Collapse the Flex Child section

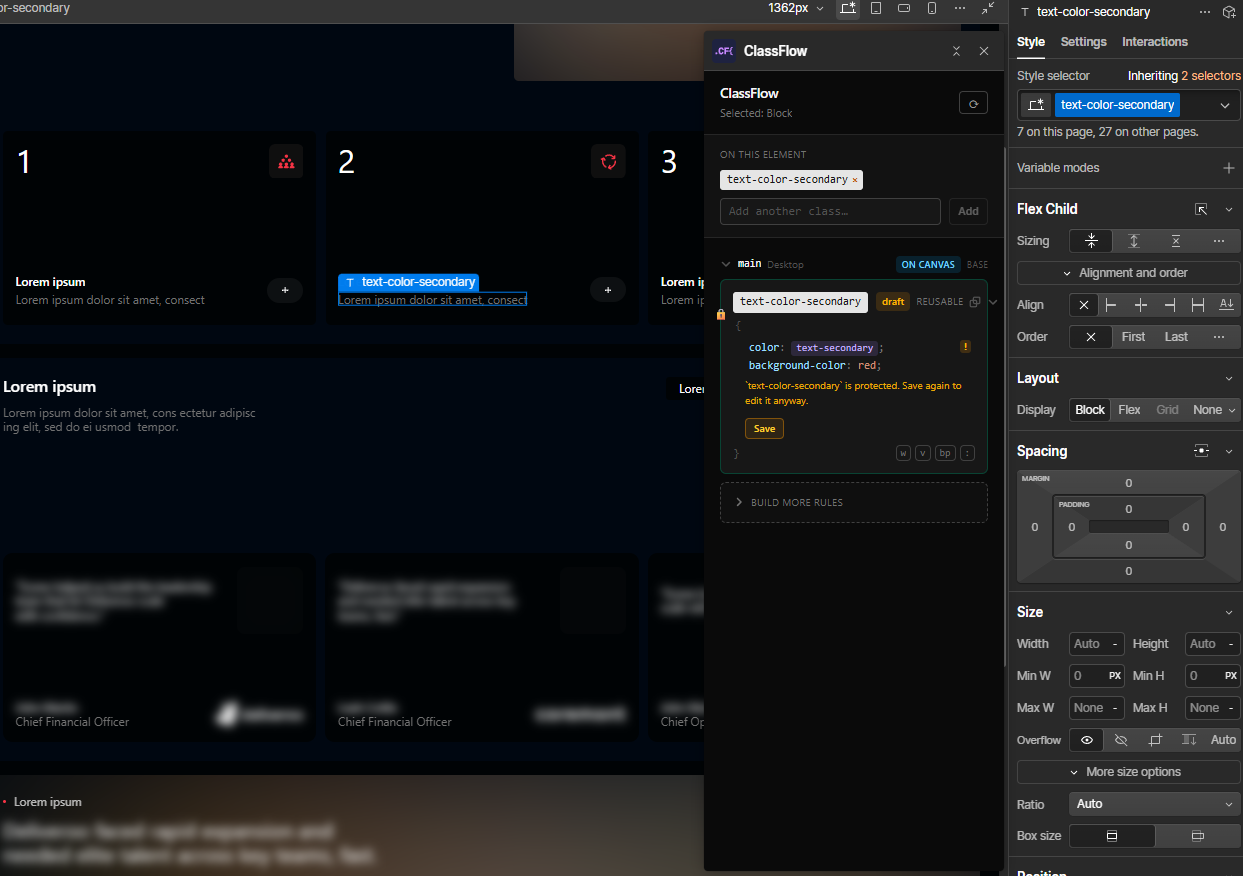(1229, 209)
